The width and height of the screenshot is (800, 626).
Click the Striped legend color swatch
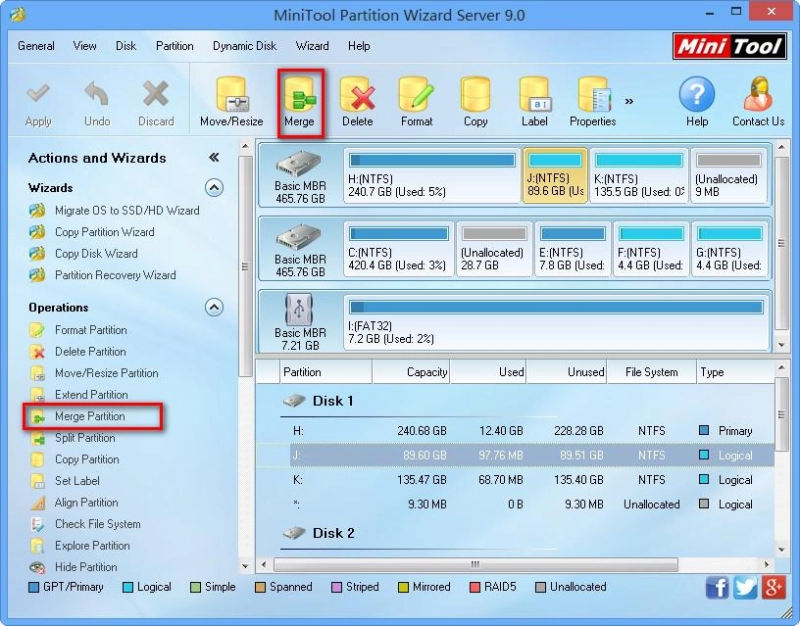(335, 587)
